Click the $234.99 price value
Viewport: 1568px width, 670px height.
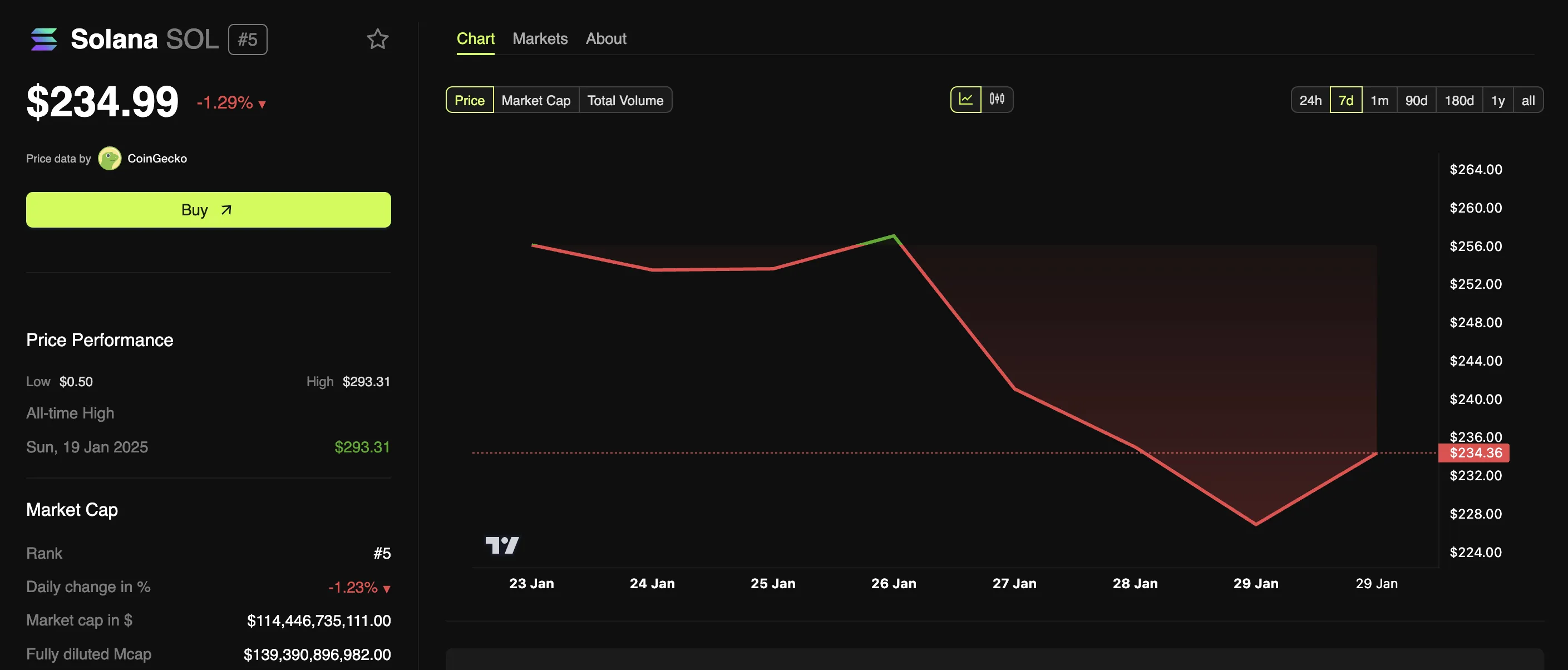(x=102, y=101)
